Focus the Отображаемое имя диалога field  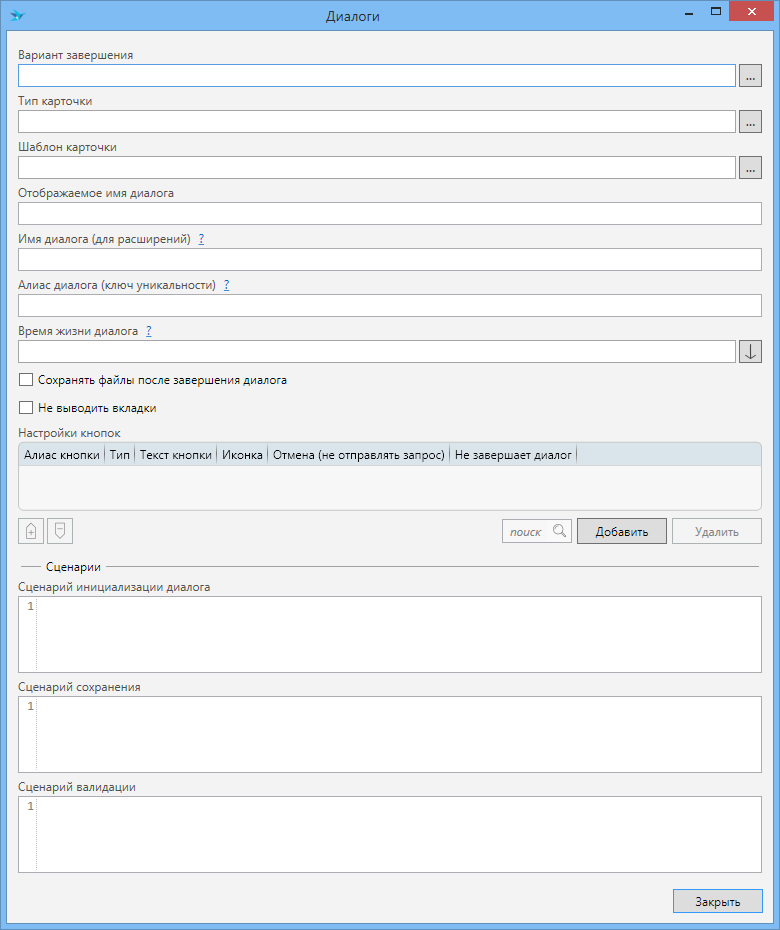[390, 213]
